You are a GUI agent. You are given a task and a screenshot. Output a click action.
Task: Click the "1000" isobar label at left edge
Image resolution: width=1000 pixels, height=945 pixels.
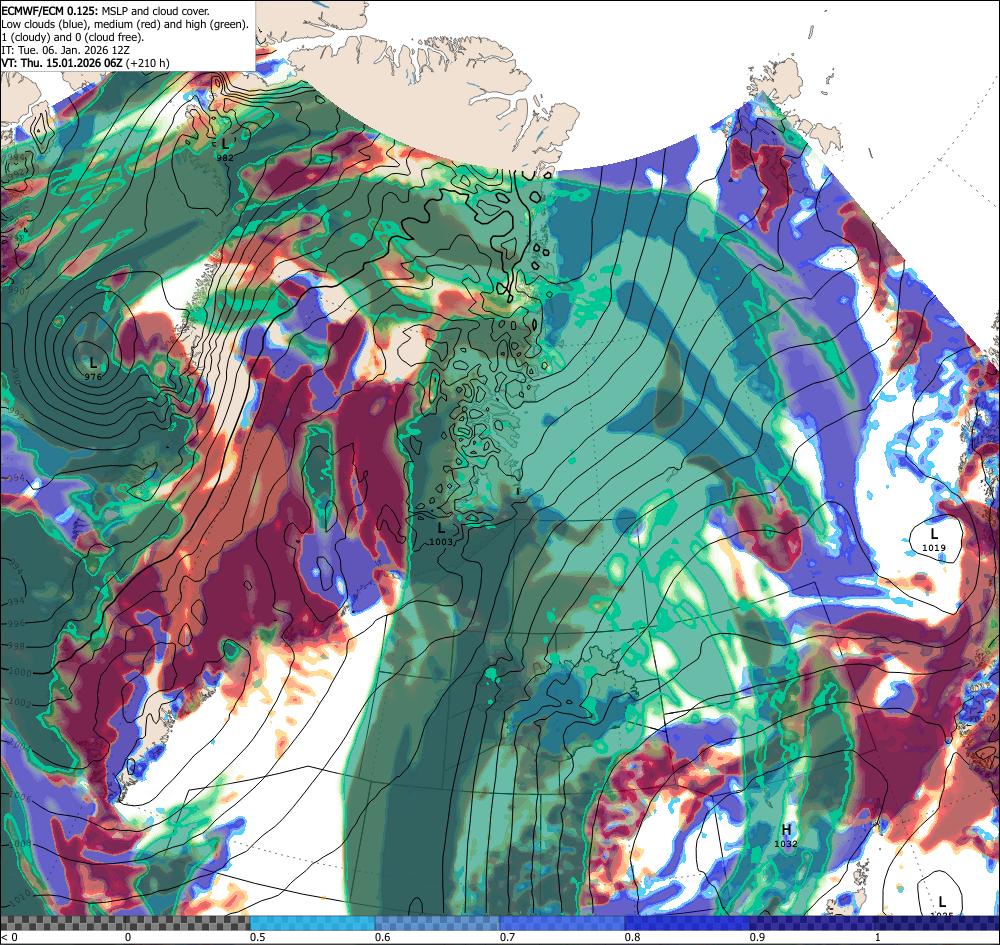(x=20, y=672)
